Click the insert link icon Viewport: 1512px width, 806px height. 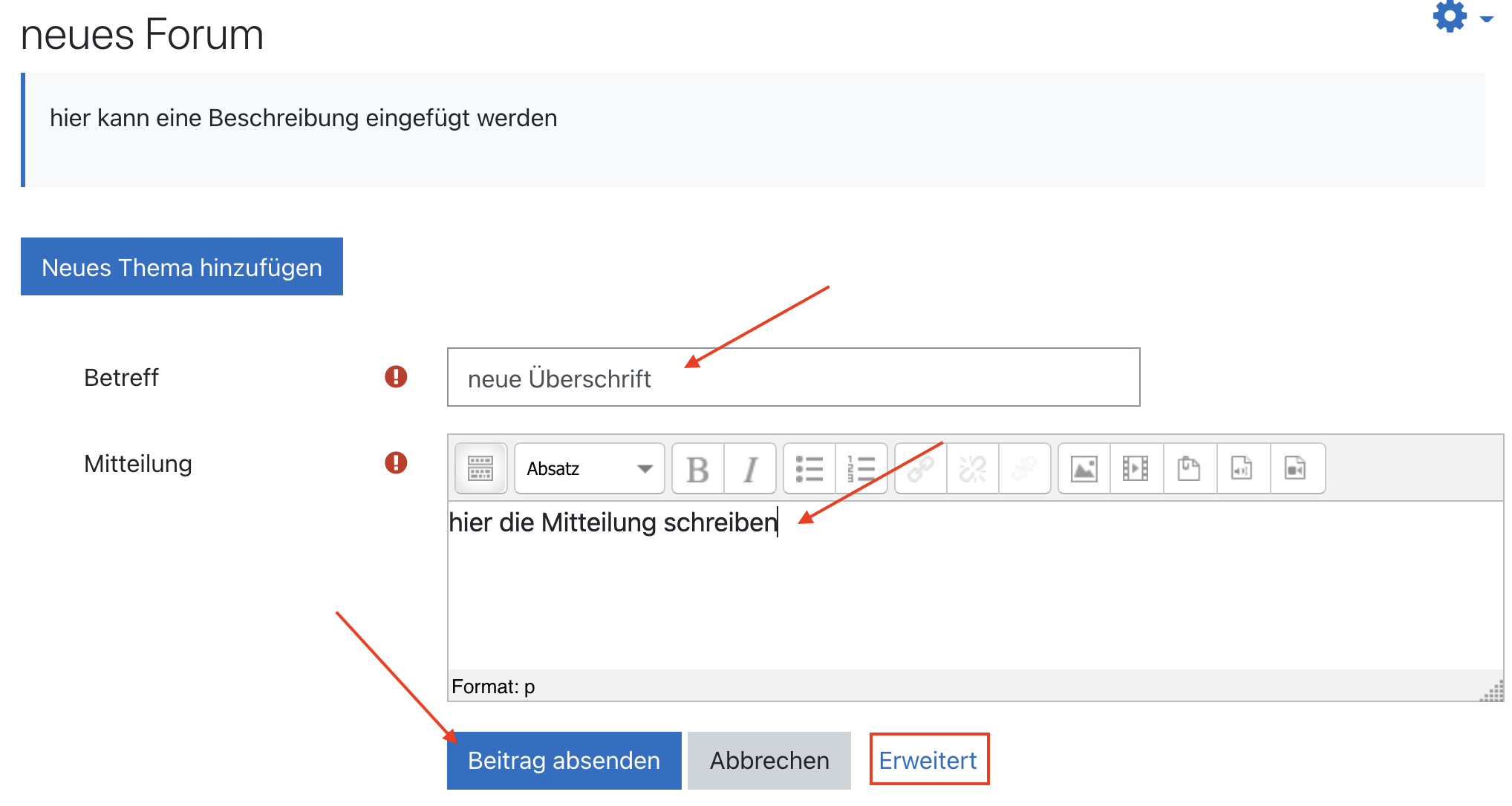pos(921,468)
